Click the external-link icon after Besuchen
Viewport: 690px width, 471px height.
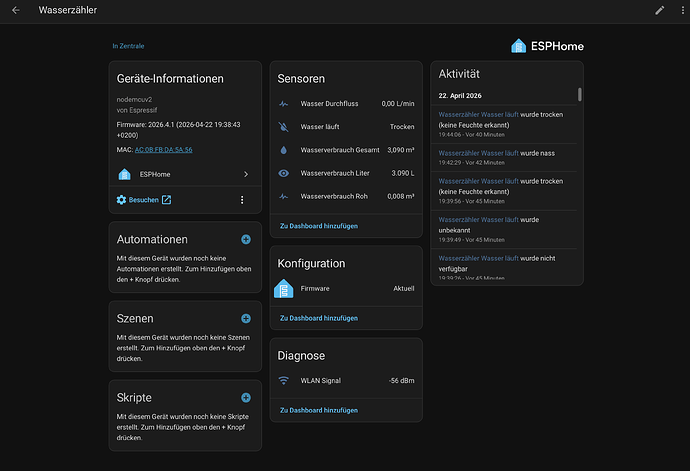point(166,200)
